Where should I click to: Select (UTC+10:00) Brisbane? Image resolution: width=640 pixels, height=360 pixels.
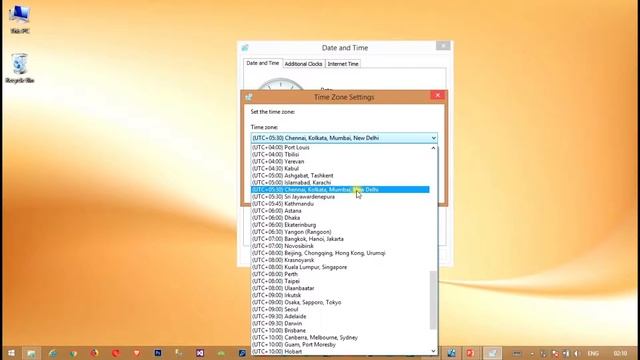340,330
